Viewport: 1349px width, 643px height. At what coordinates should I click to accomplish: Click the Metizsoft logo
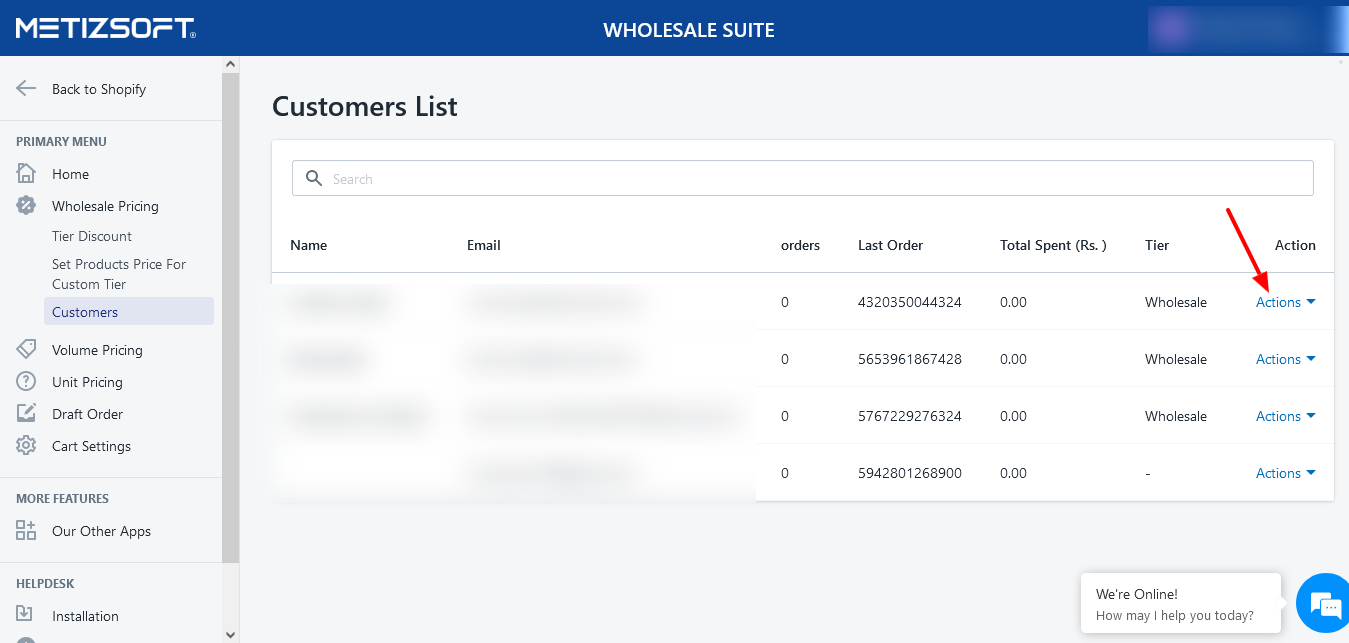tap(105, 28)
